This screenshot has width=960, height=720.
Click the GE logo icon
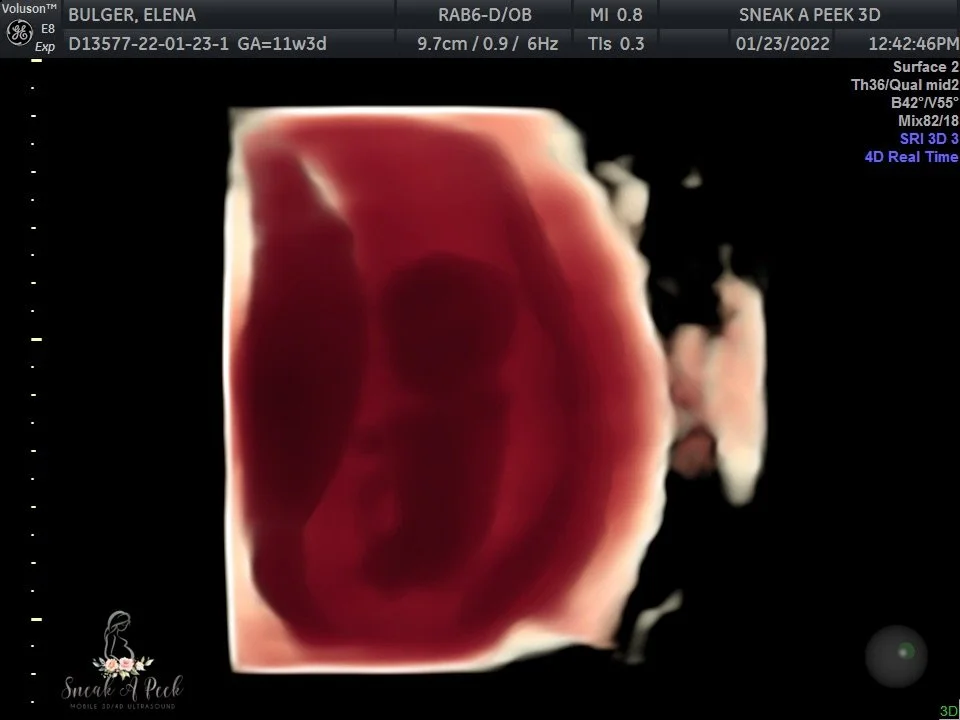coord(19,32)
